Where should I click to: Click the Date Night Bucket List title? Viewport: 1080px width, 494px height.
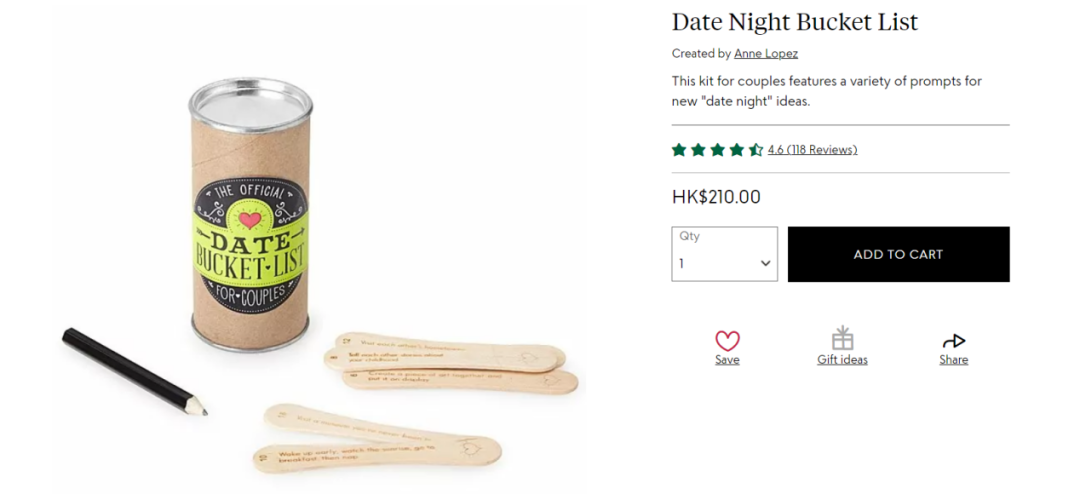794,22
